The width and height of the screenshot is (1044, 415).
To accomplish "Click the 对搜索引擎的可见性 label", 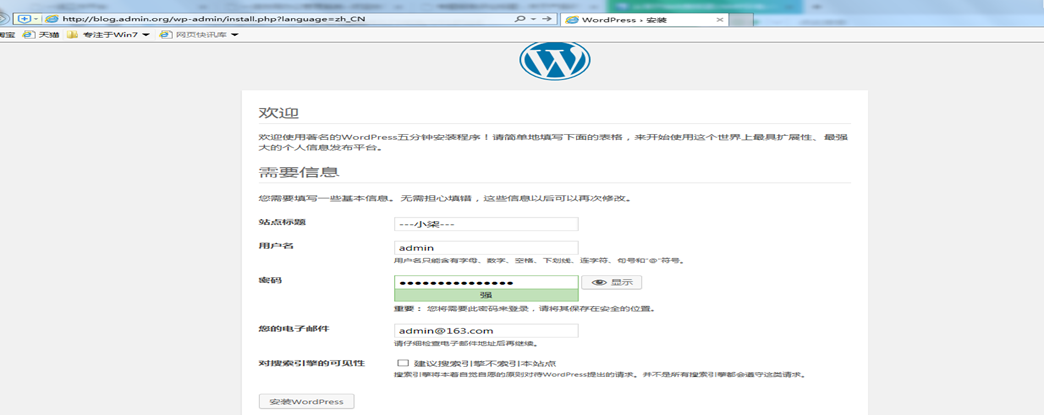I will [x=312, y=363].
